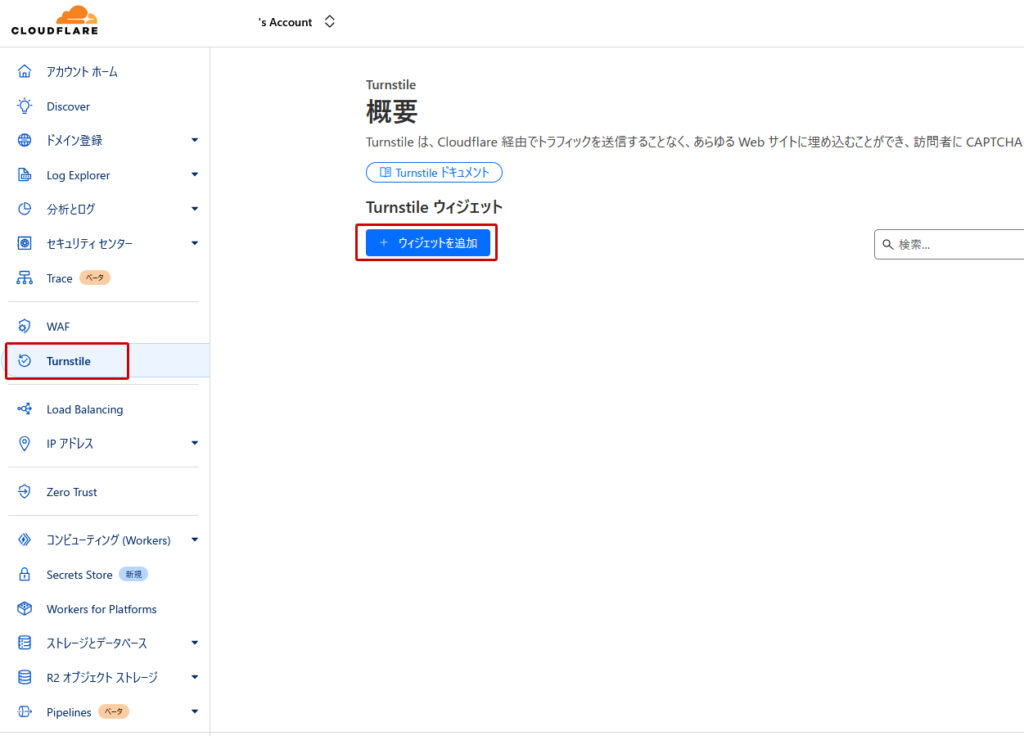1024x736 pixels.
Task: Select Turnstile in the sidebar
Action: click(x=68, y=361)
